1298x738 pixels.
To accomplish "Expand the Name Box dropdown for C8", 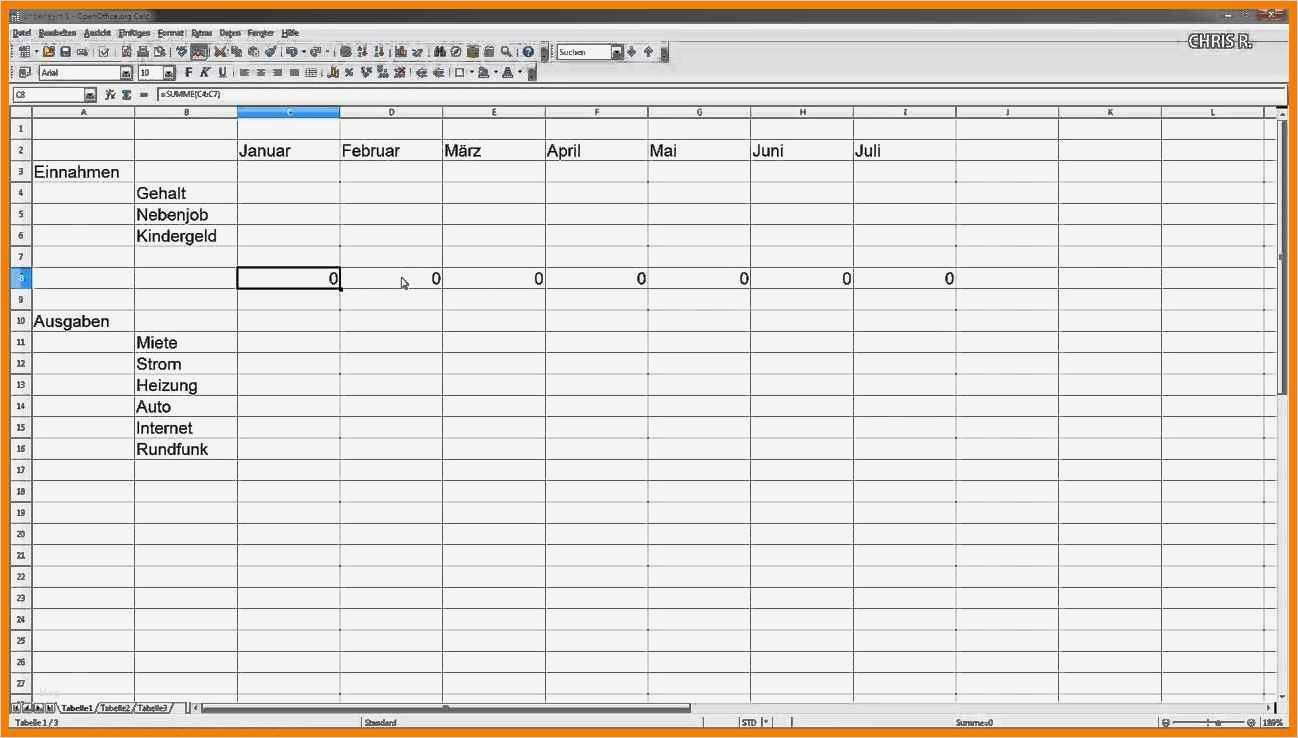I will [x=90, y=95].
